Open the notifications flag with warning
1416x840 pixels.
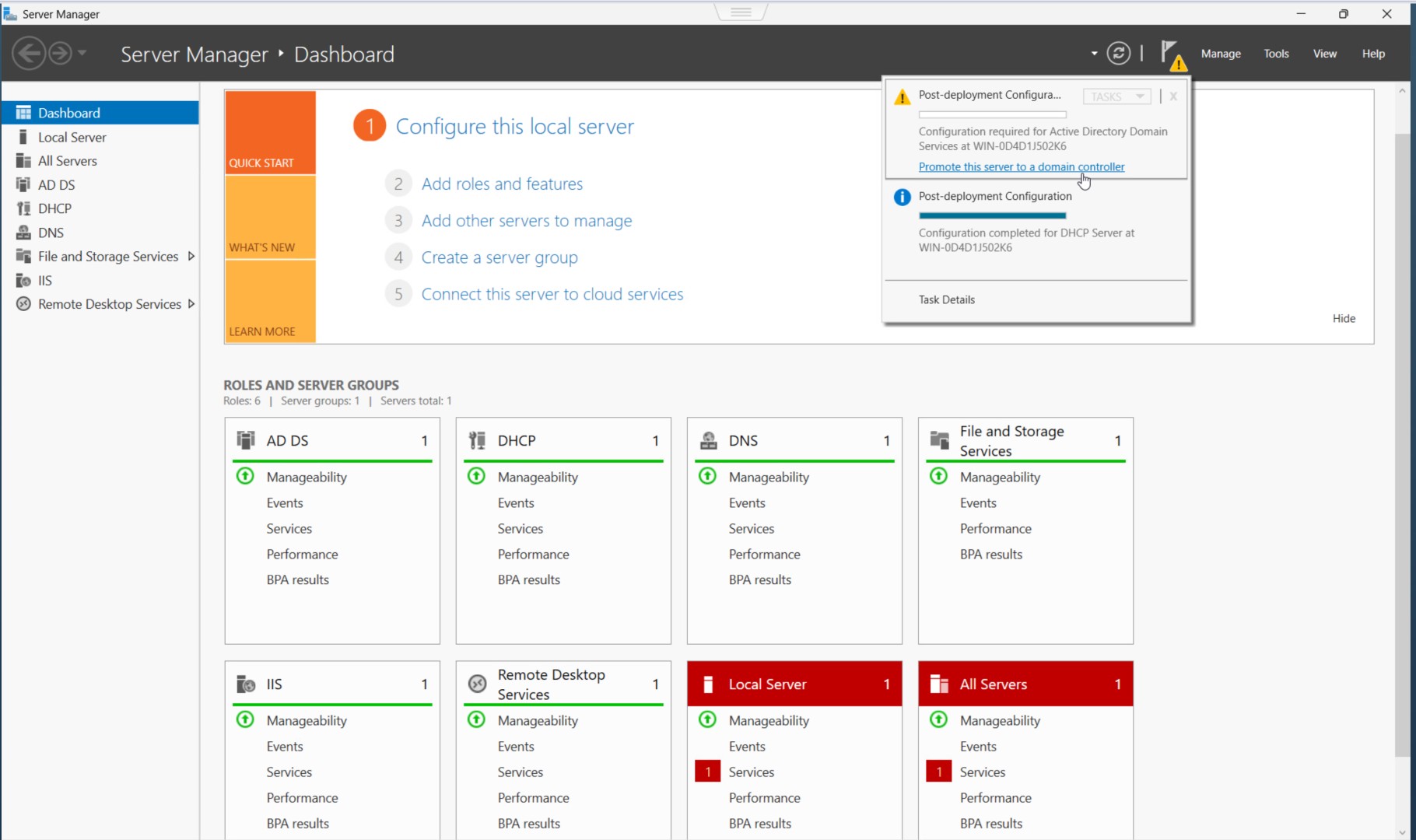tap(1172, 55)
